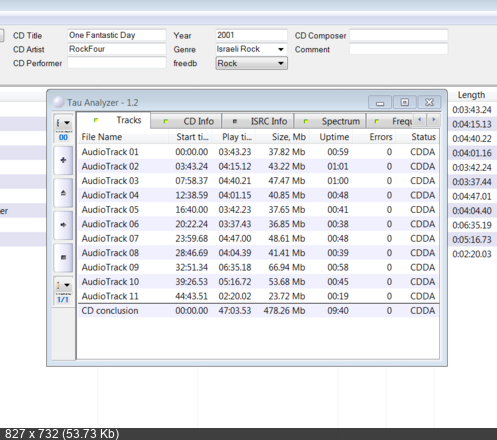This screenshot has width=497, height=440.
Task: Click the CD Artist field with RockFour
Action: pos(117,49)
